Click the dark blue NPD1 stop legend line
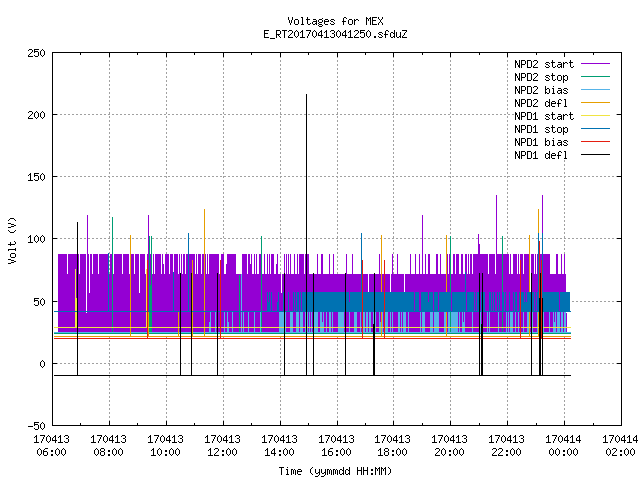The width and height of the screenshot is (640, 480). click(596, 129)
